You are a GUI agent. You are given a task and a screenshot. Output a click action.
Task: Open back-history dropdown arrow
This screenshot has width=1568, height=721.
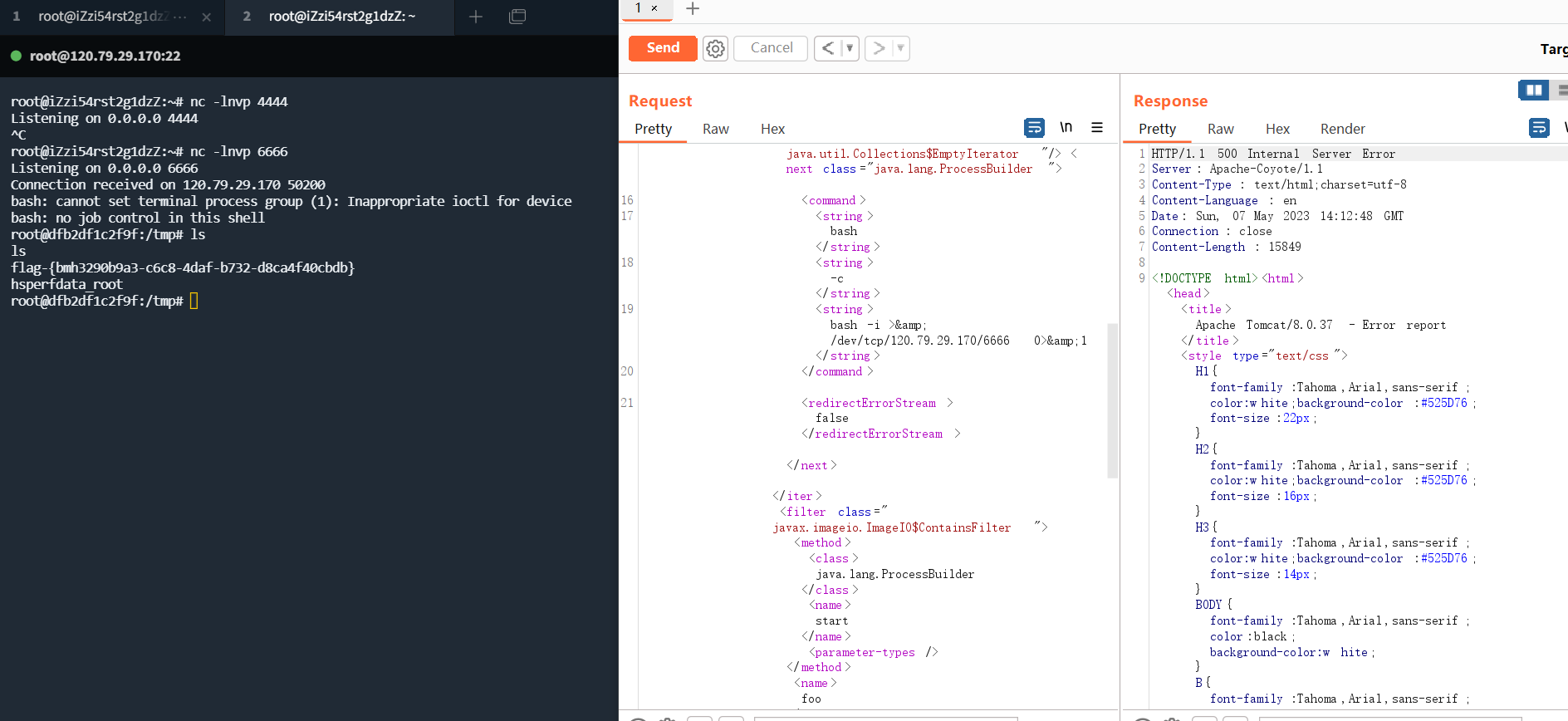850,48
